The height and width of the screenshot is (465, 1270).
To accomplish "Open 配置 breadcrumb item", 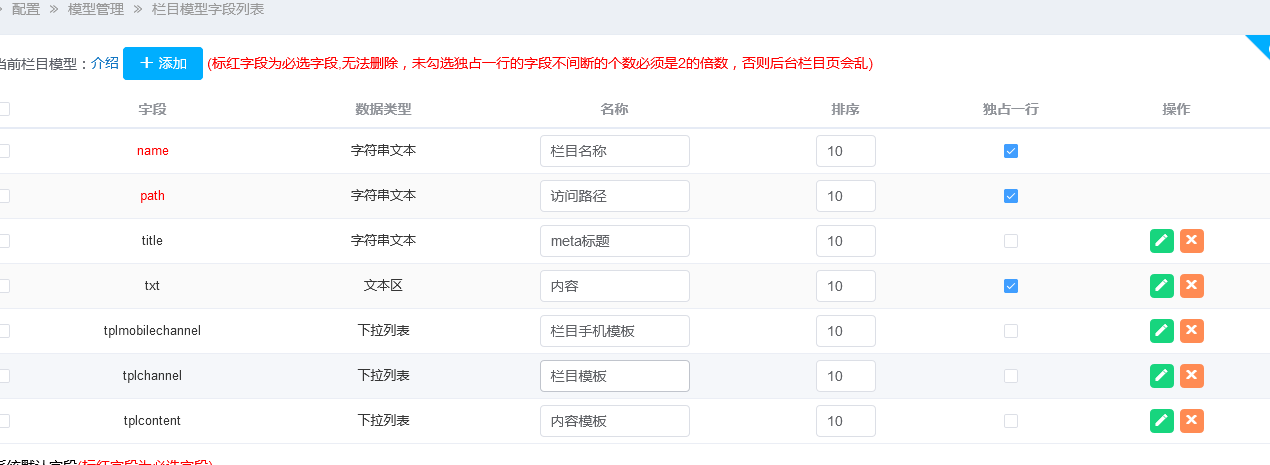I will click(26, 9).
